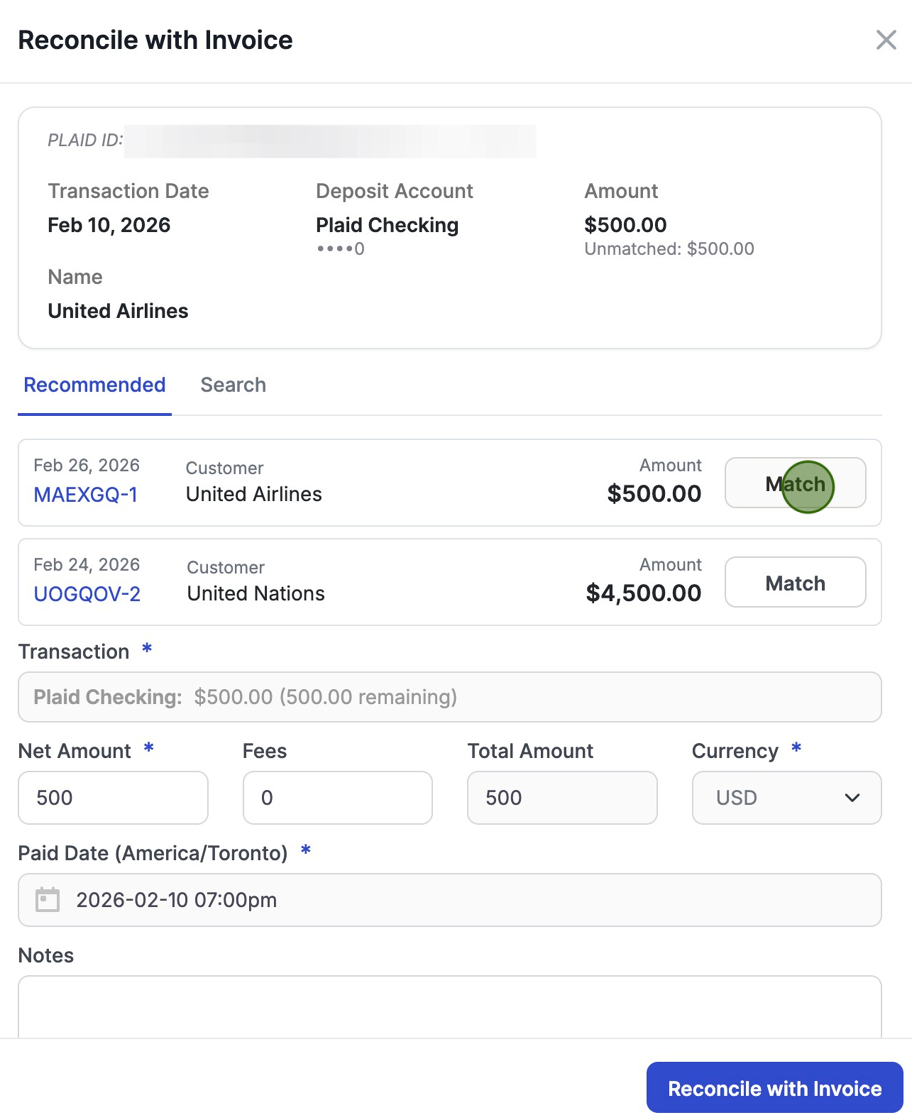Open invoice link UOGQOV-2
Image resolution: width=912 pixels, height=1120 pixels.
[87, 594]
